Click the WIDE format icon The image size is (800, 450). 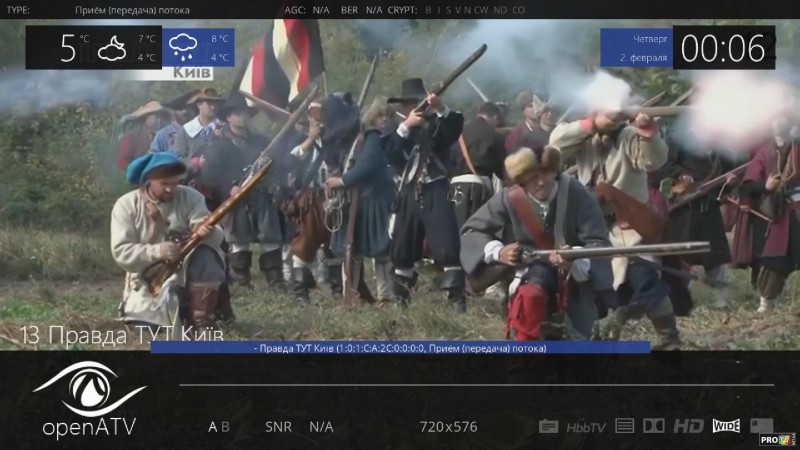click(x=726, y=426)
